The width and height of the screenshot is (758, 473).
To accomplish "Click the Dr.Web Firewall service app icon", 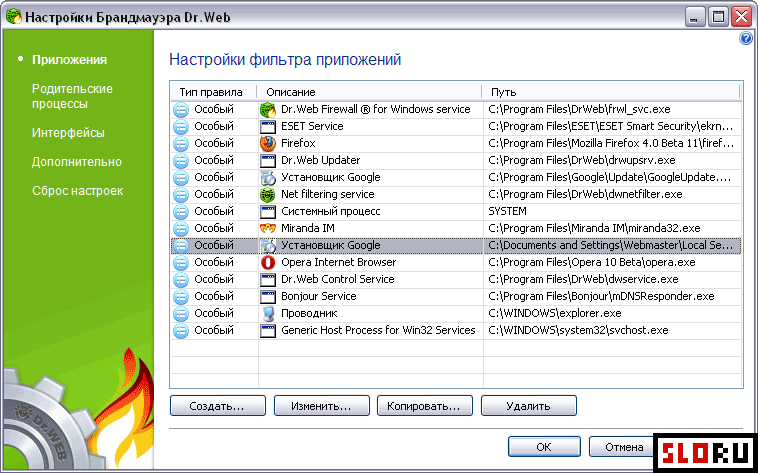I will click(267, 109).
